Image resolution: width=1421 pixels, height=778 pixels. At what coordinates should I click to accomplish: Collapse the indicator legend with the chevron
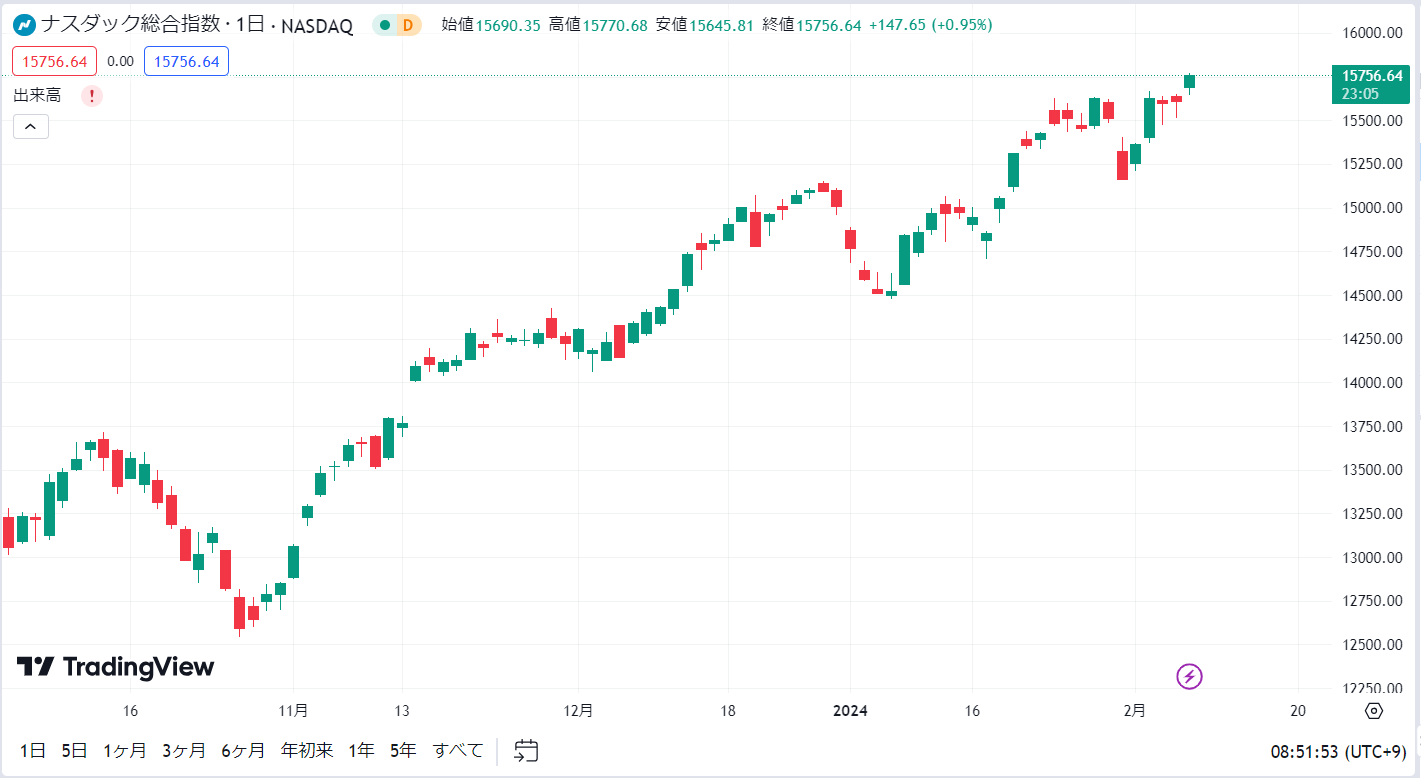pos(31,126)
